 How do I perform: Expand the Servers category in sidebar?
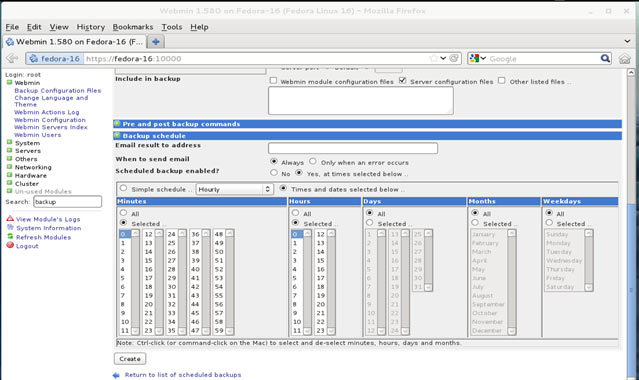pos(9,150)
